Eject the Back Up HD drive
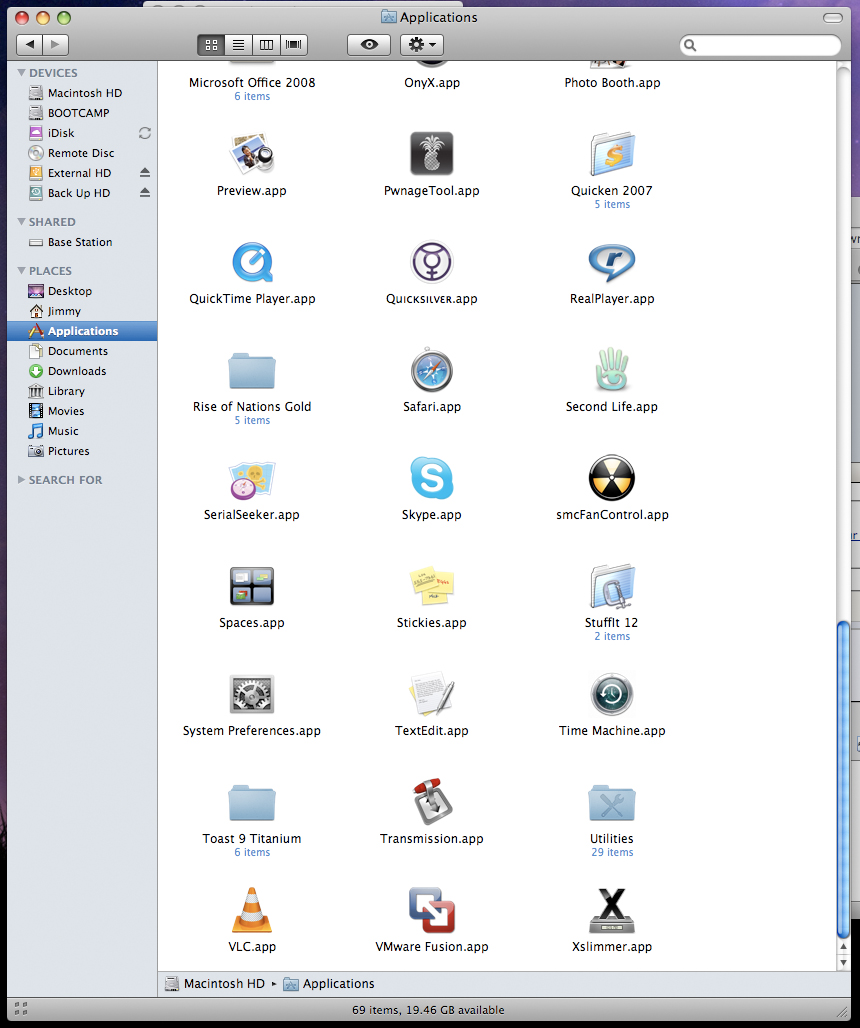This screenshot has height=1028, width=860. pyautogui.click(x=145, y=193)
